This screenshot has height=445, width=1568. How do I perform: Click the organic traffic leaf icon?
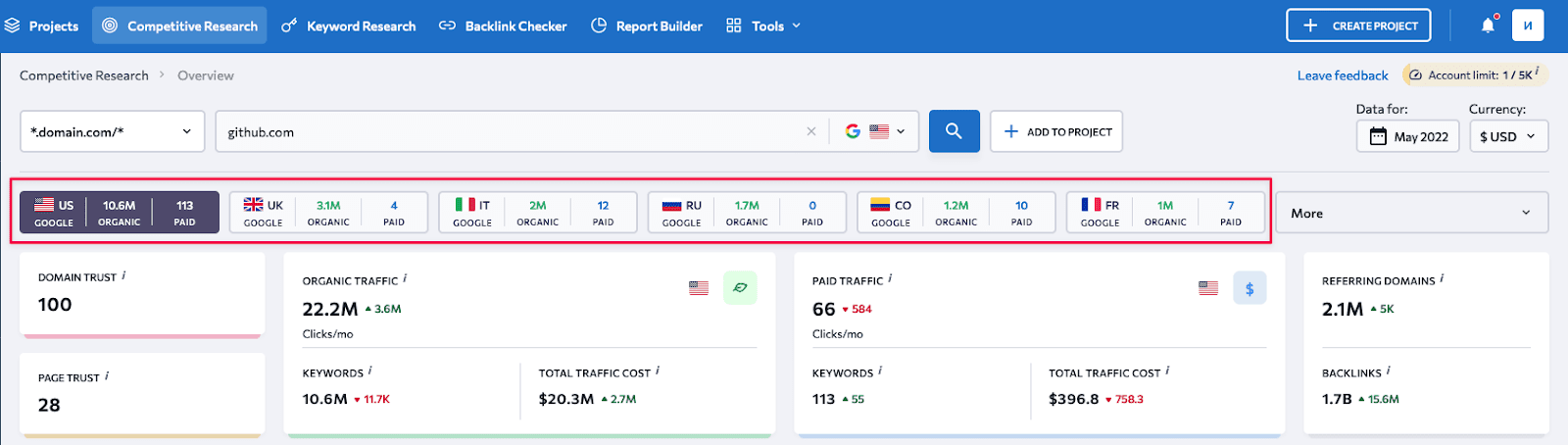tap(740, 288)
